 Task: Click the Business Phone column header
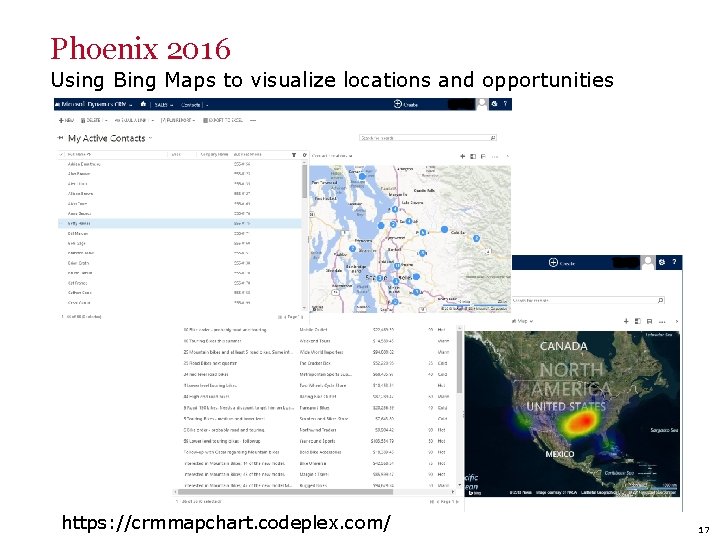(x=248, y=155)
